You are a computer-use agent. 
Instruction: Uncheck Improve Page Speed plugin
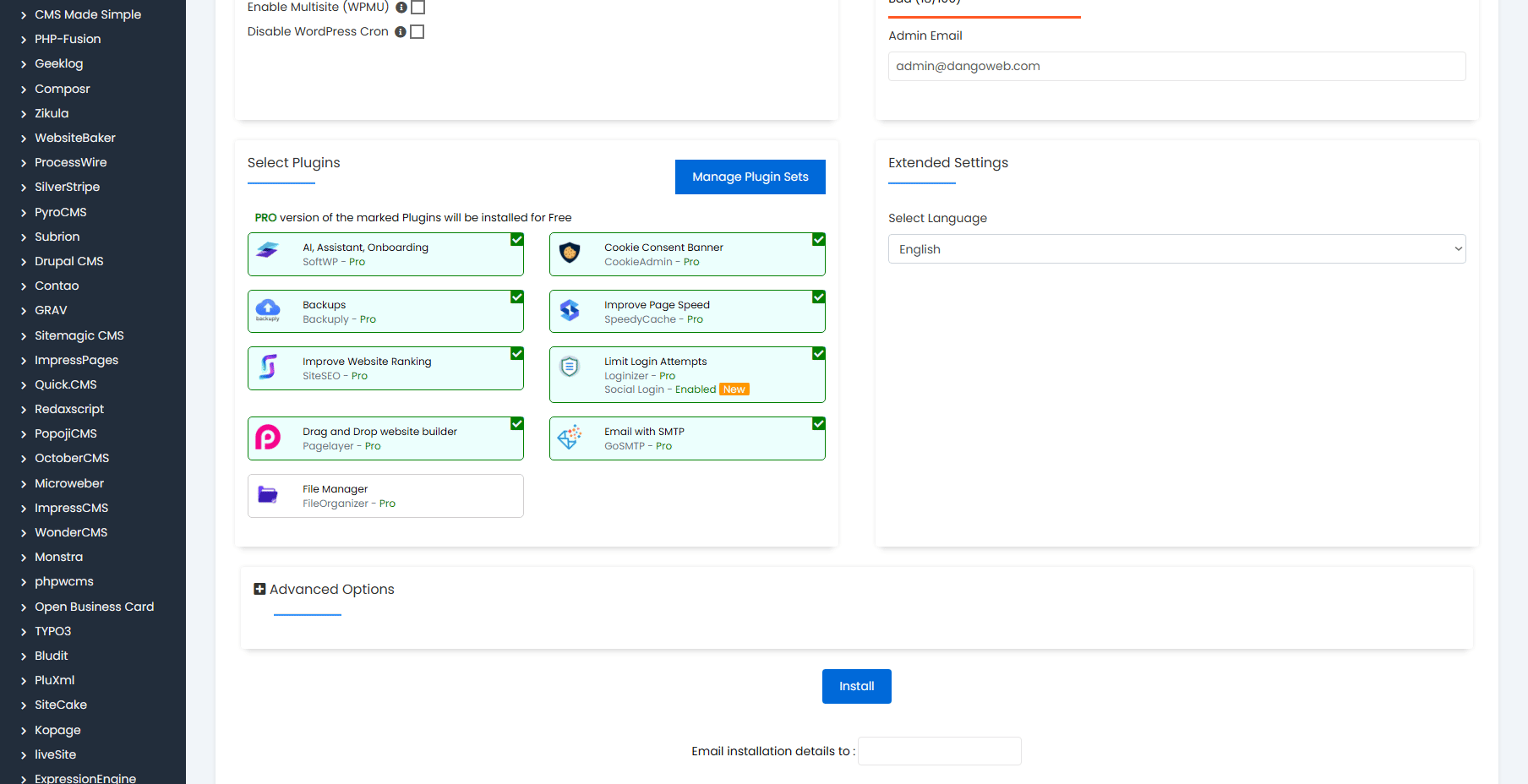[819, 297]
